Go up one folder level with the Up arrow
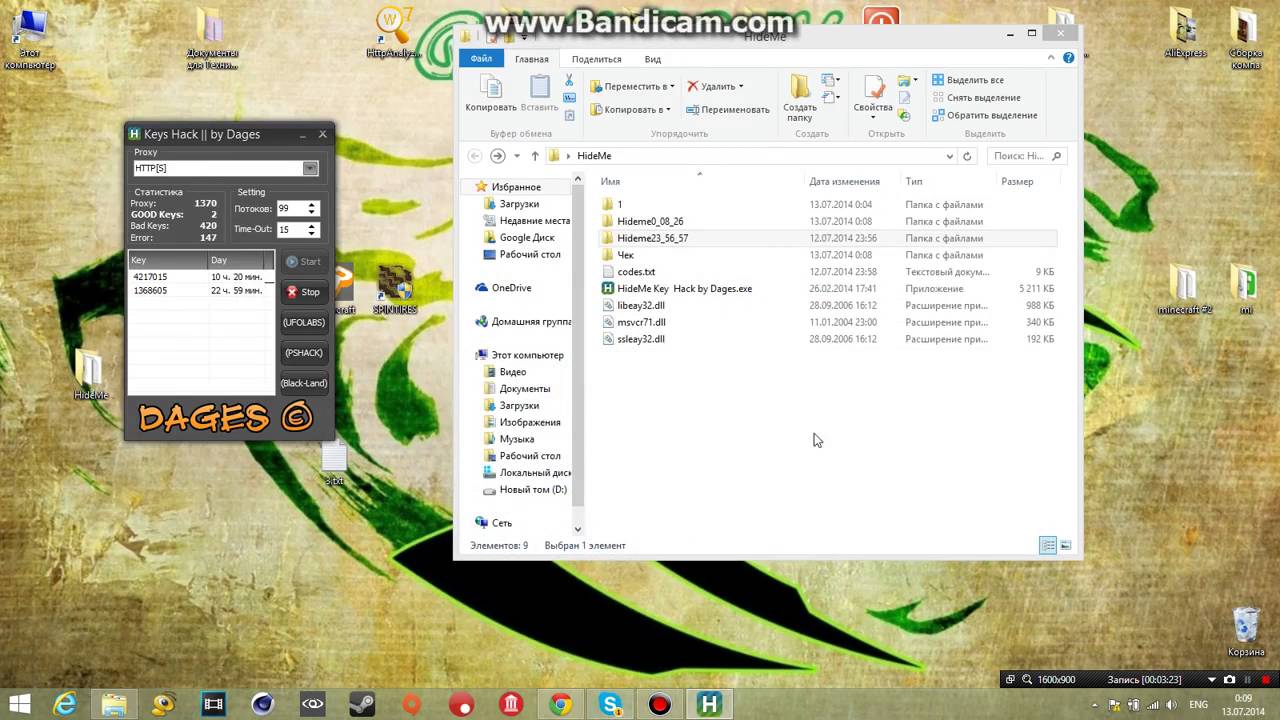Viewport: 1280px width, 720px height. coord(535,156)
